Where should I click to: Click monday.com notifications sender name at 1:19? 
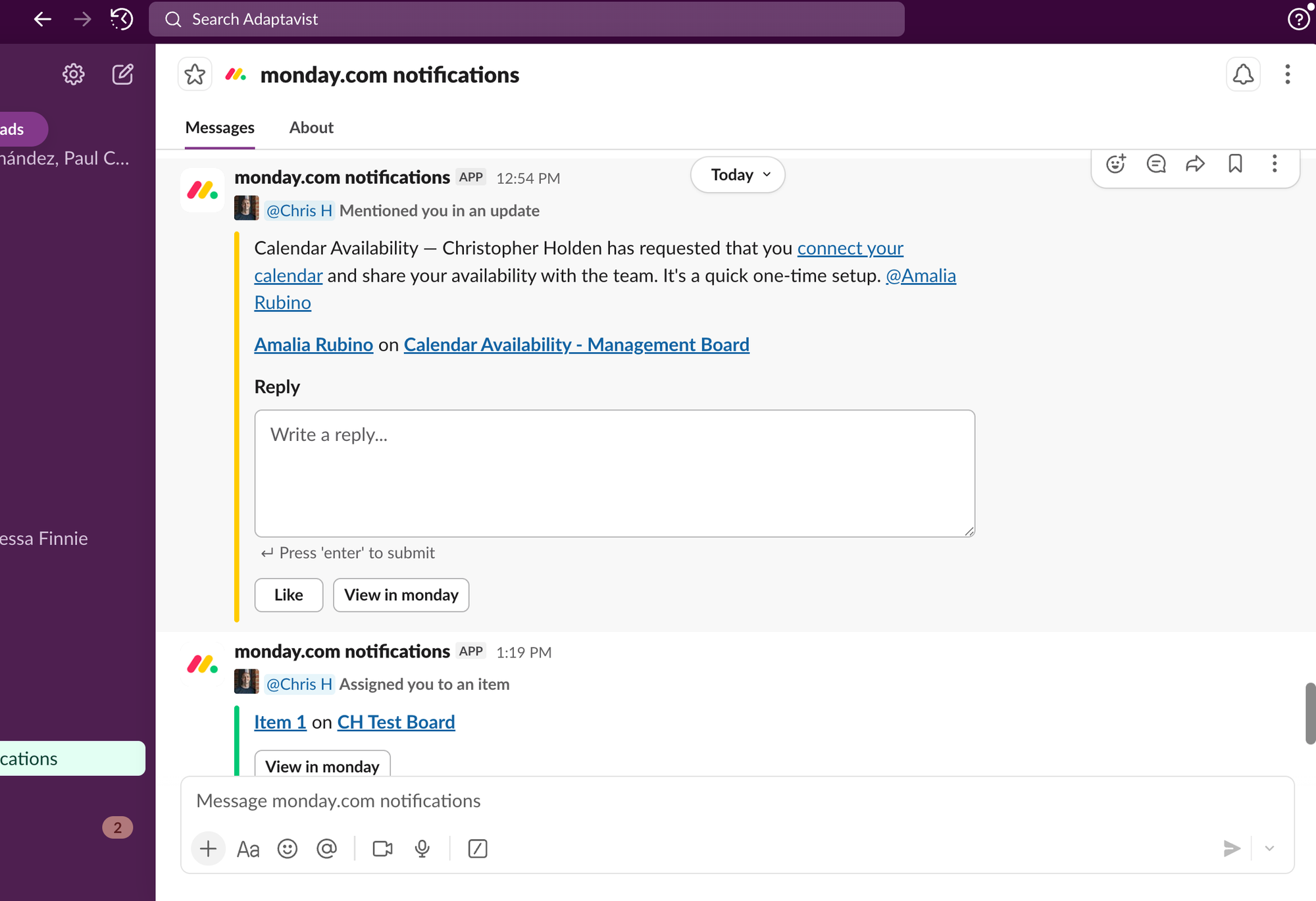pyautogui.click(x=342, y=652)
